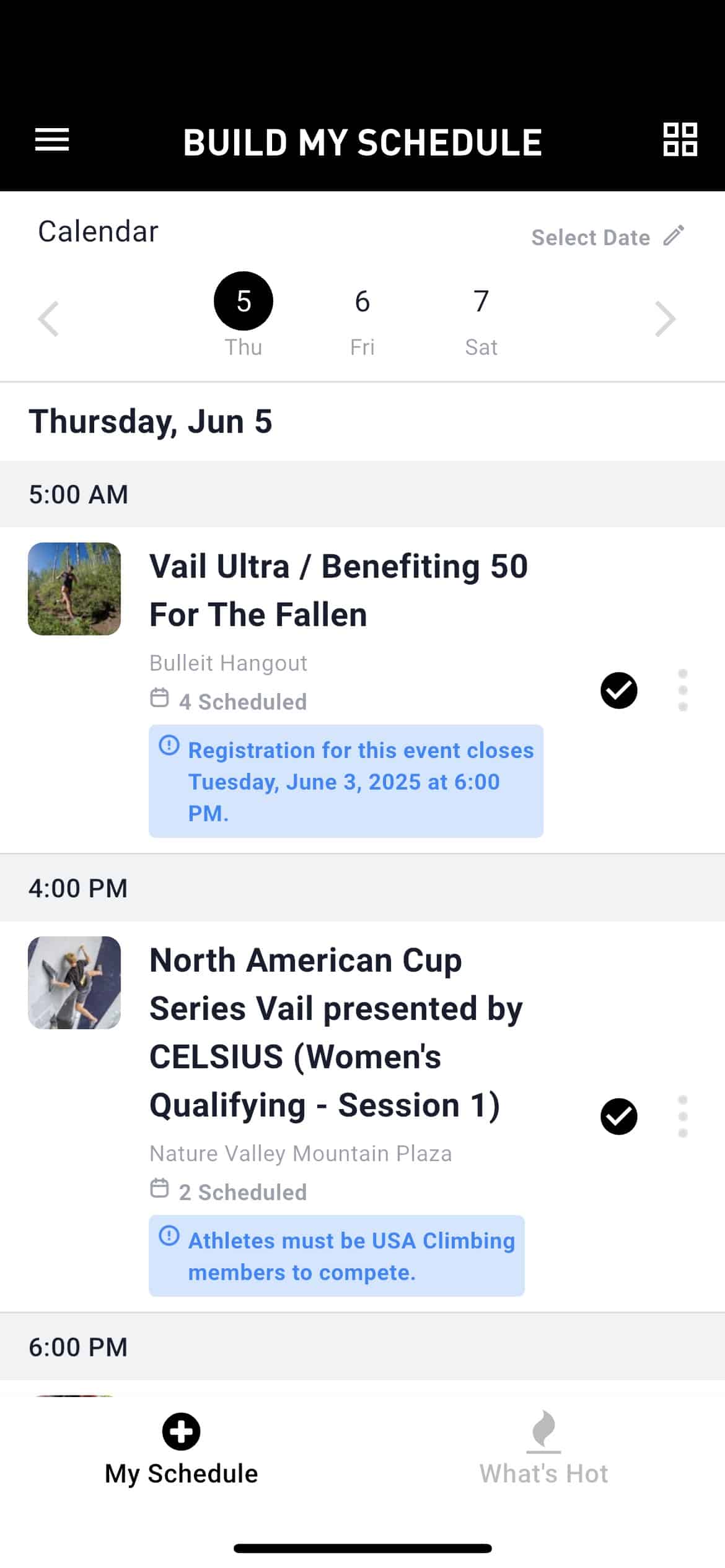Tap the grid view icon
This screenshot has width=725, height=1568.
[x=680, y=139]
